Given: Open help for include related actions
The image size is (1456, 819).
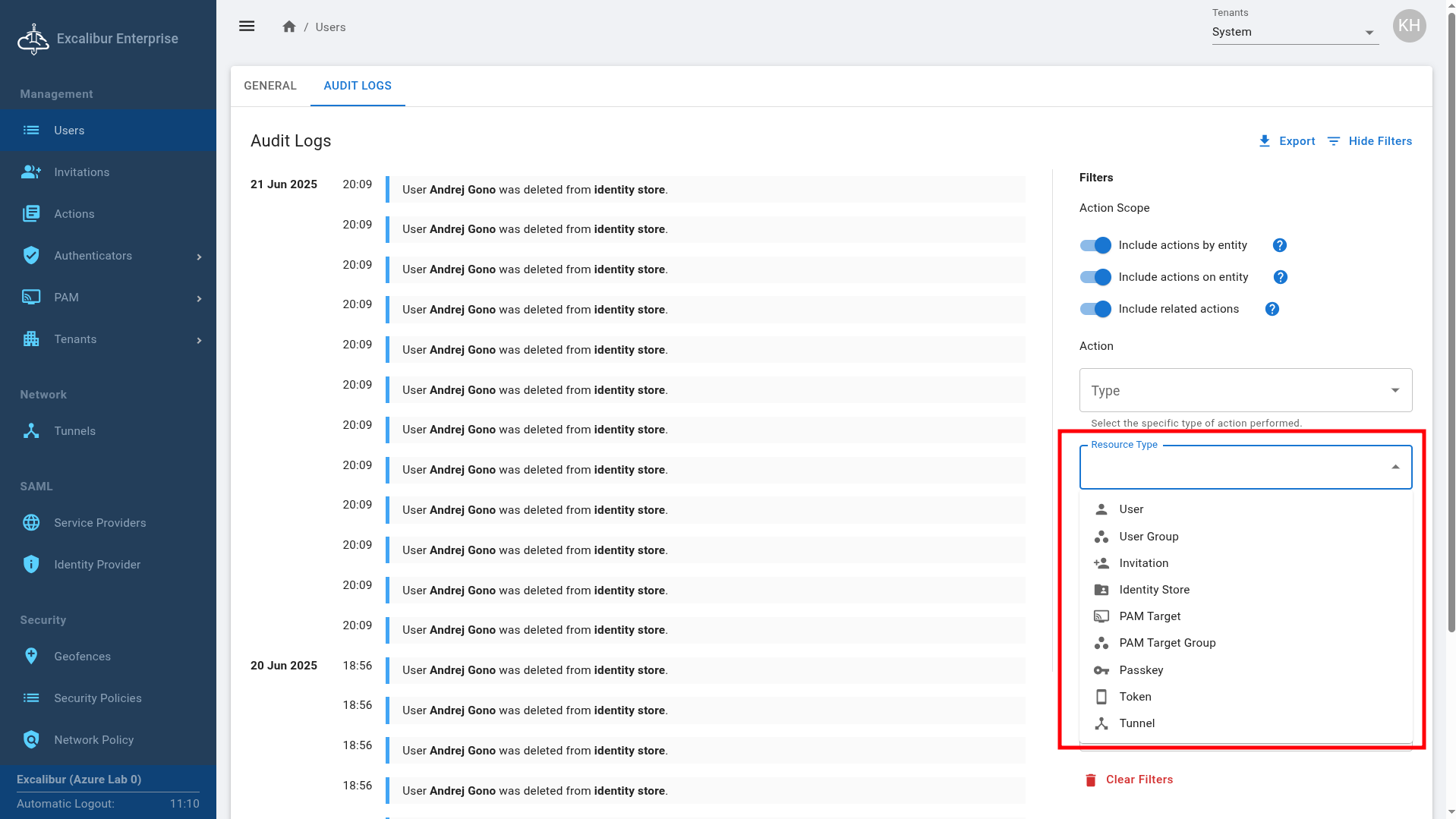Looking at the screenshot, I should (x=1272, y=309).
